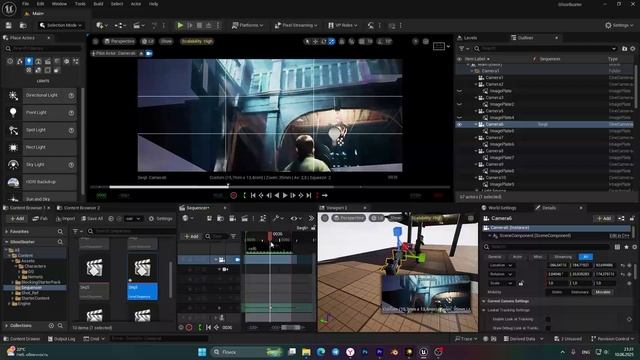Open the Build menu
This screenshot has height=360, width=640.
point(98,4)
